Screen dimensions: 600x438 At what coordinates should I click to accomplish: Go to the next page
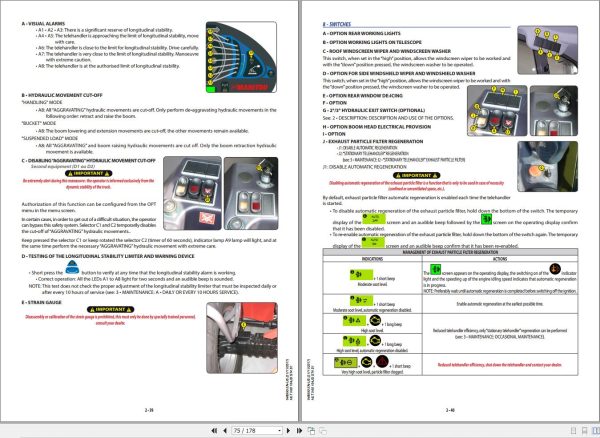coord(289,431)
